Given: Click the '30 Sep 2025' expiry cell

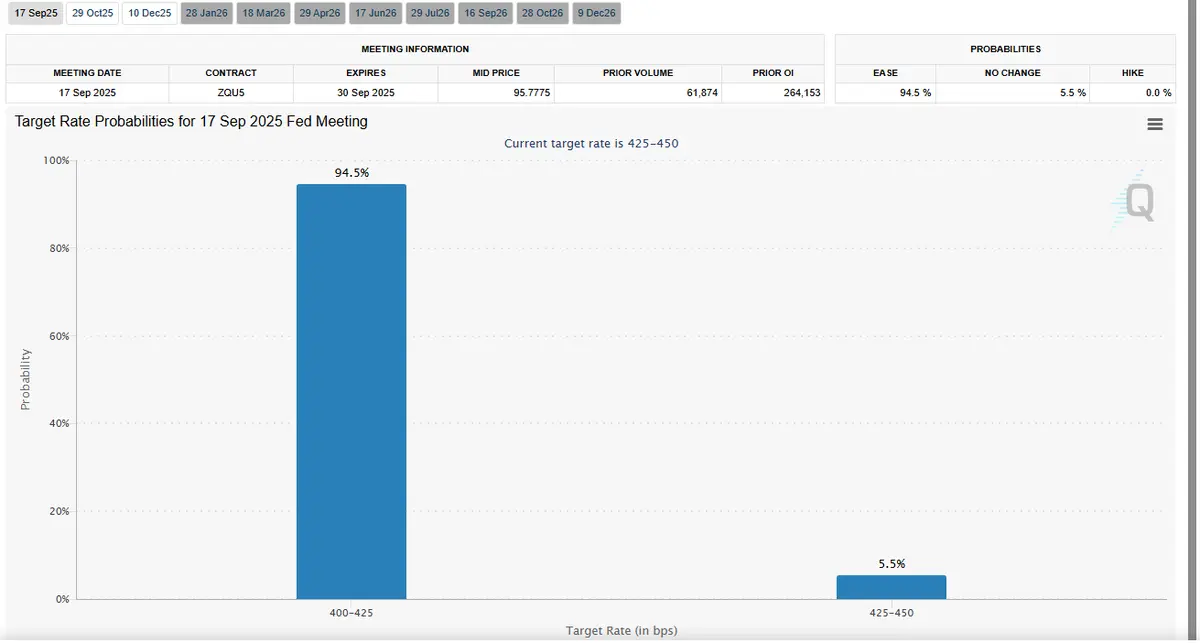Looking at the screenshot, I should [x=366, y=92].
